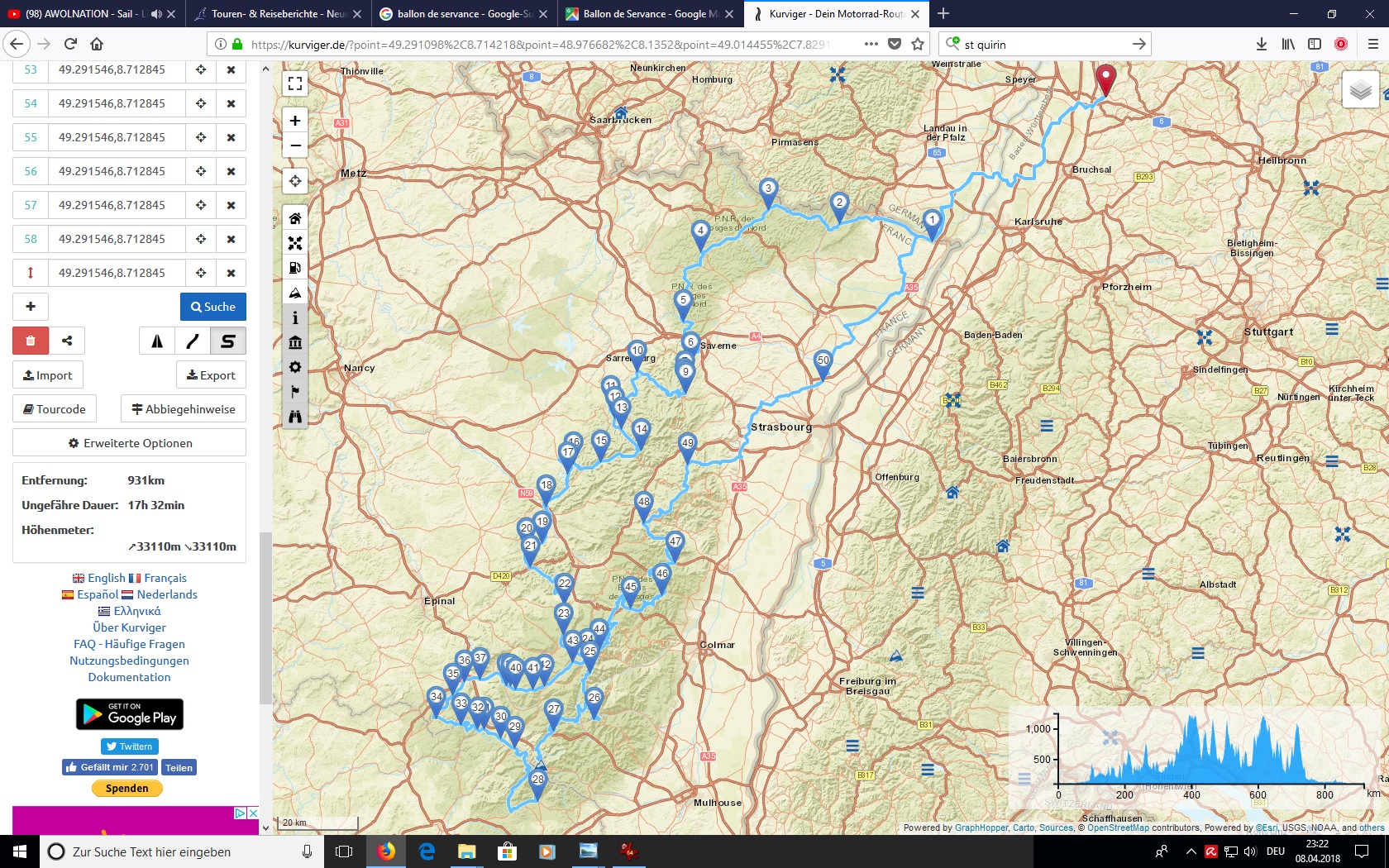Add a new waypoint with plus button
This screenshot has height=868, width=1389.
pos(31,307)
